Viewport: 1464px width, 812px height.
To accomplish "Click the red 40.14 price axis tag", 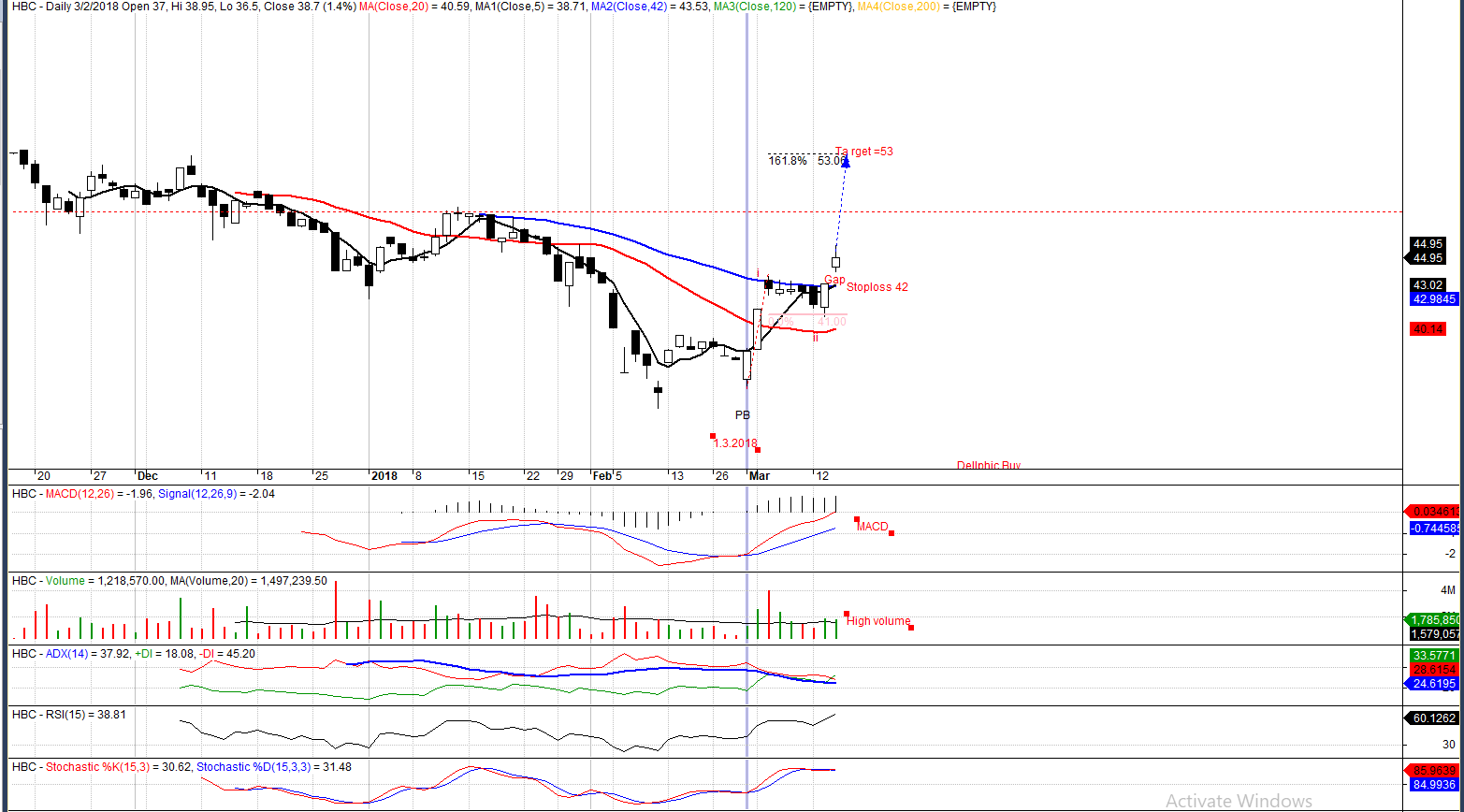I will tap(1428, 329).
